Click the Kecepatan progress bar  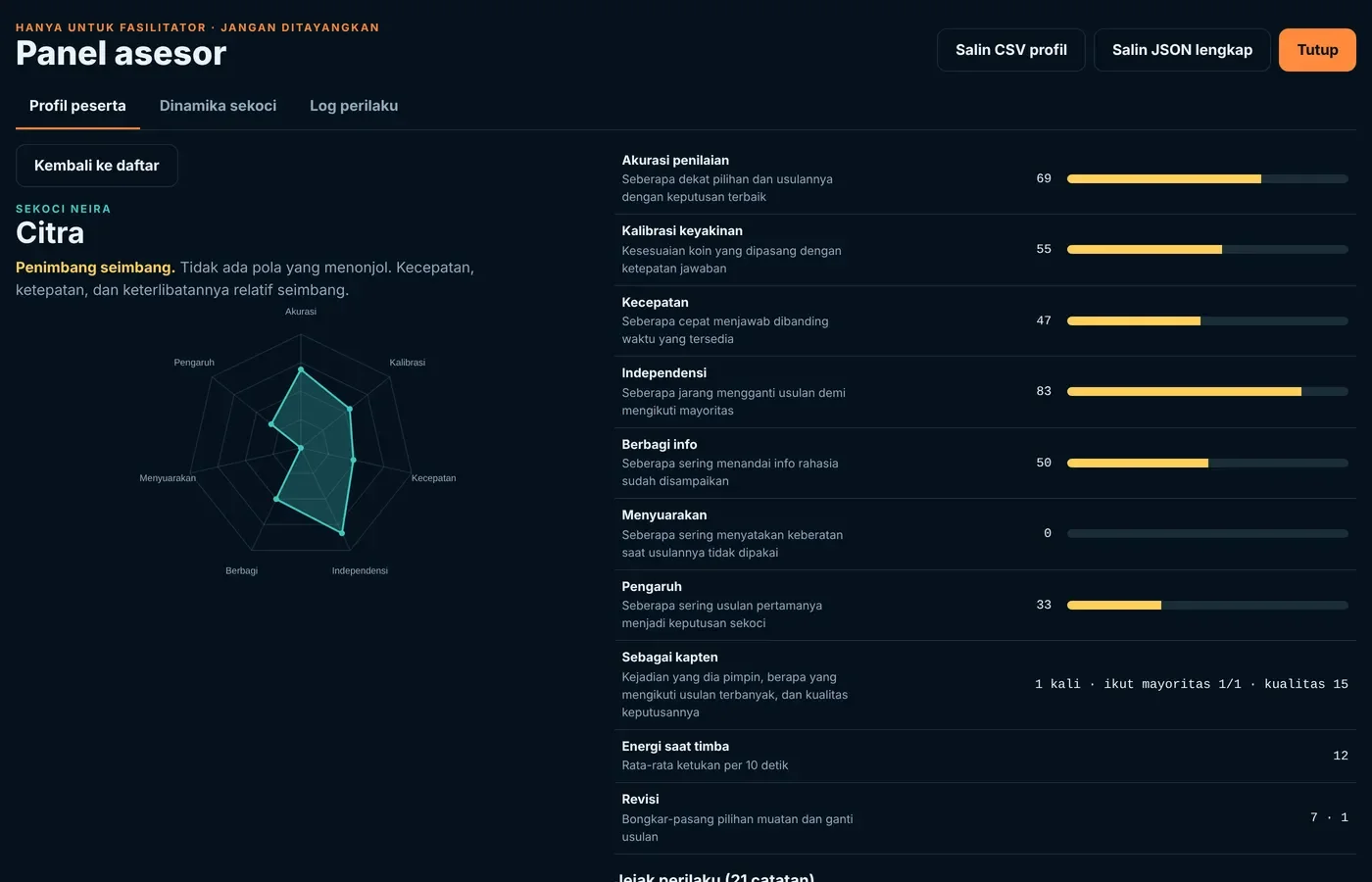point(1207,320)
